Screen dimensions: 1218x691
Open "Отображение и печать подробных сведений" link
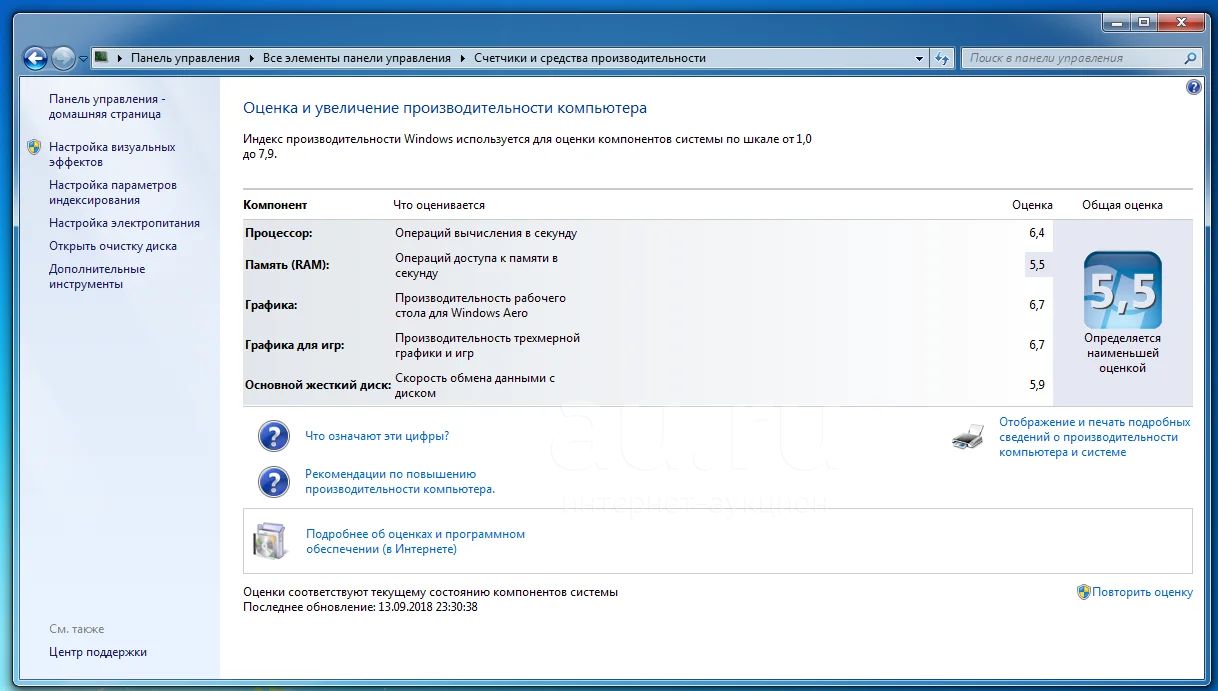pos(1095,437)
